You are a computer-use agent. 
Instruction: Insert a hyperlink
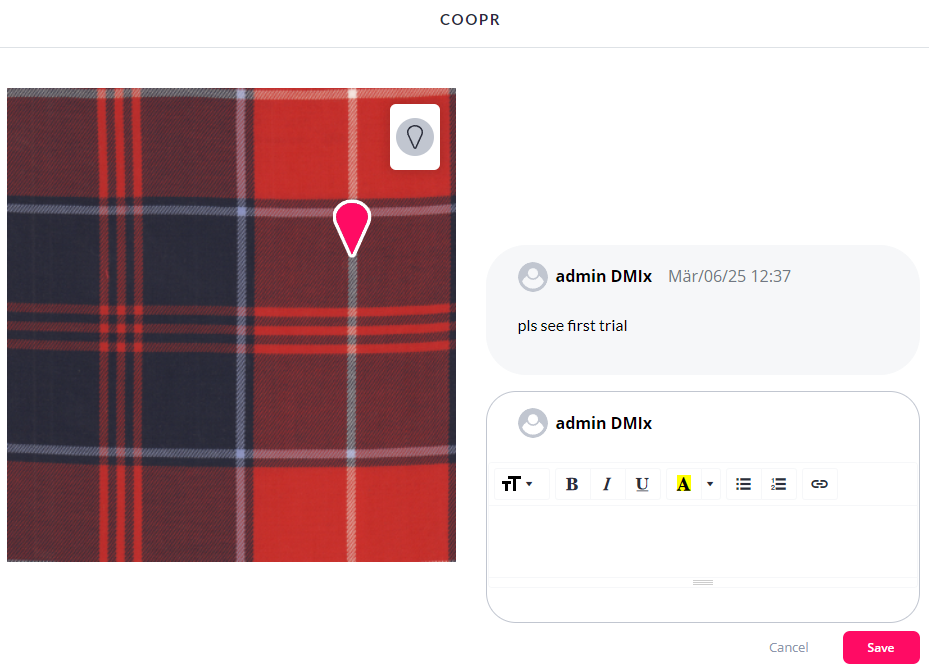(819, 484)
